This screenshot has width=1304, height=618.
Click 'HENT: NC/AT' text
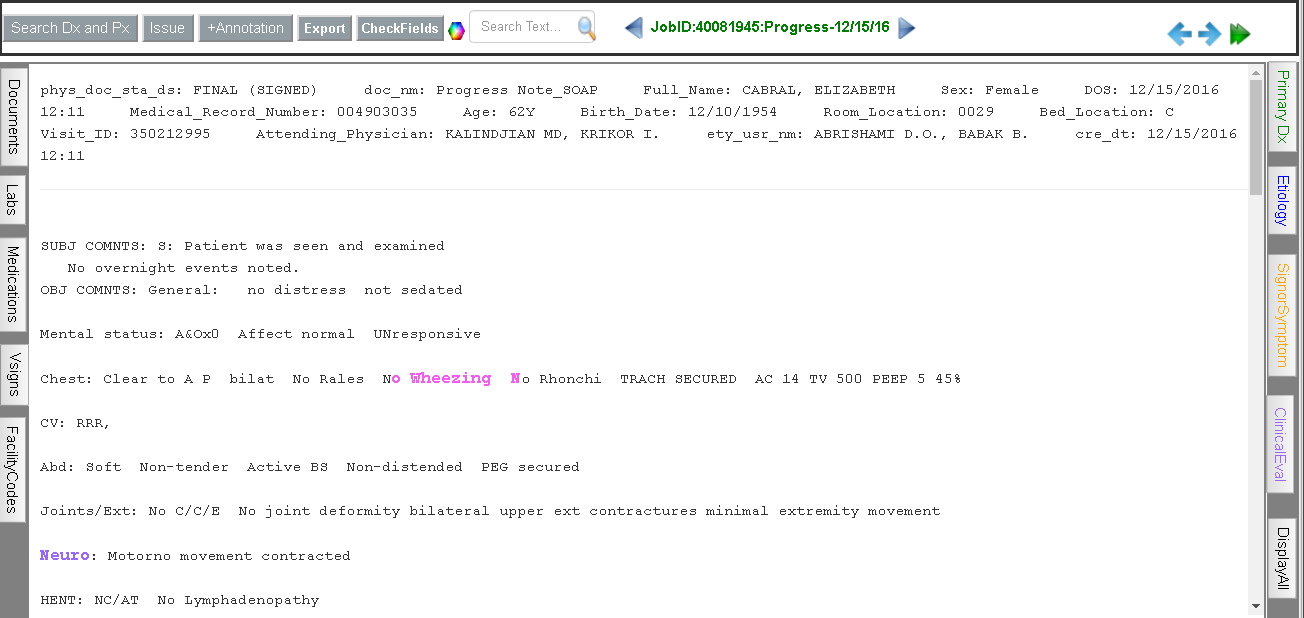(90, 600)
